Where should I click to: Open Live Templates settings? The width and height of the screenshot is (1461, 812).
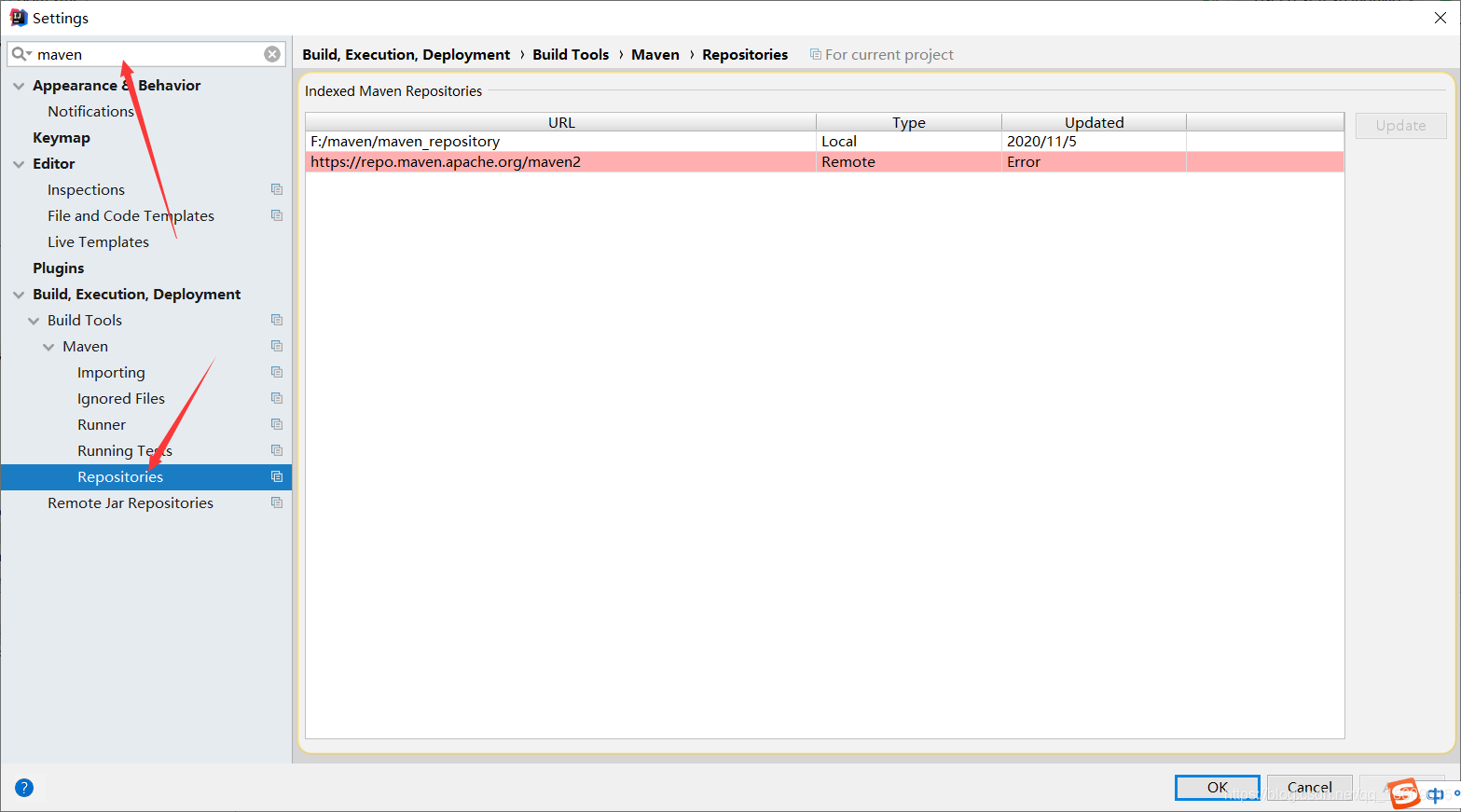[98, 241]
